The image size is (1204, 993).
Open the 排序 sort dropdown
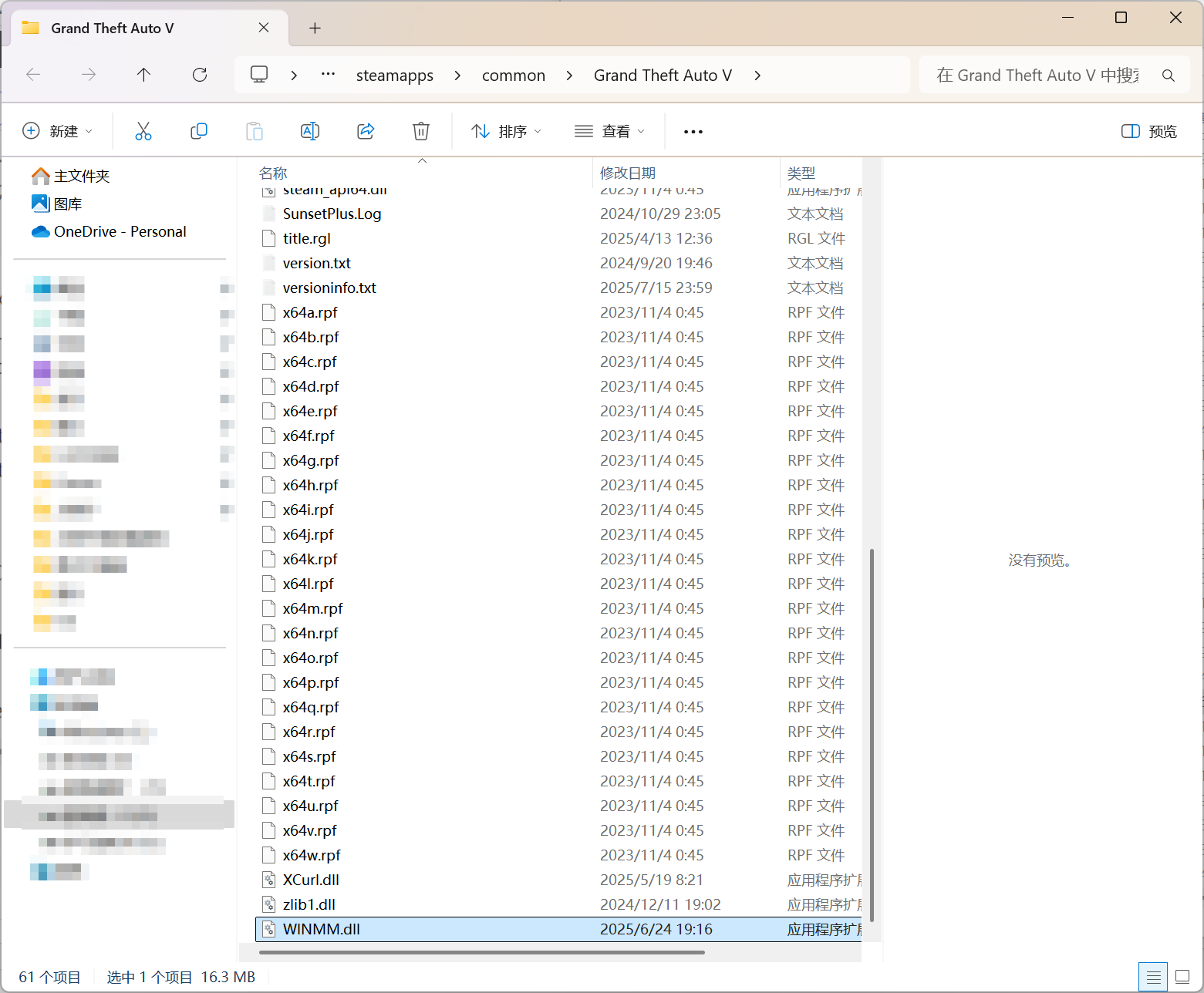[507, 132]
